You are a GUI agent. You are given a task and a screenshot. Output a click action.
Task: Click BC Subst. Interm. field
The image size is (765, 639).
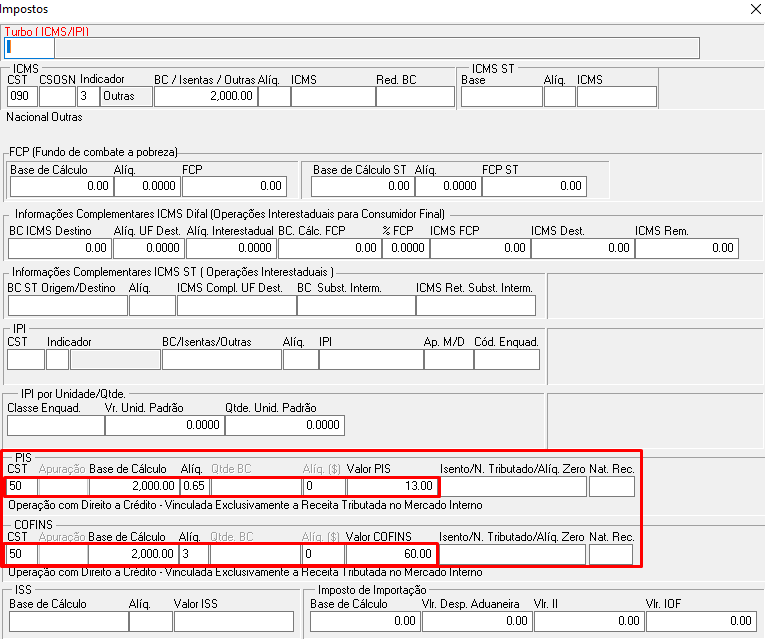coord(356,306)
